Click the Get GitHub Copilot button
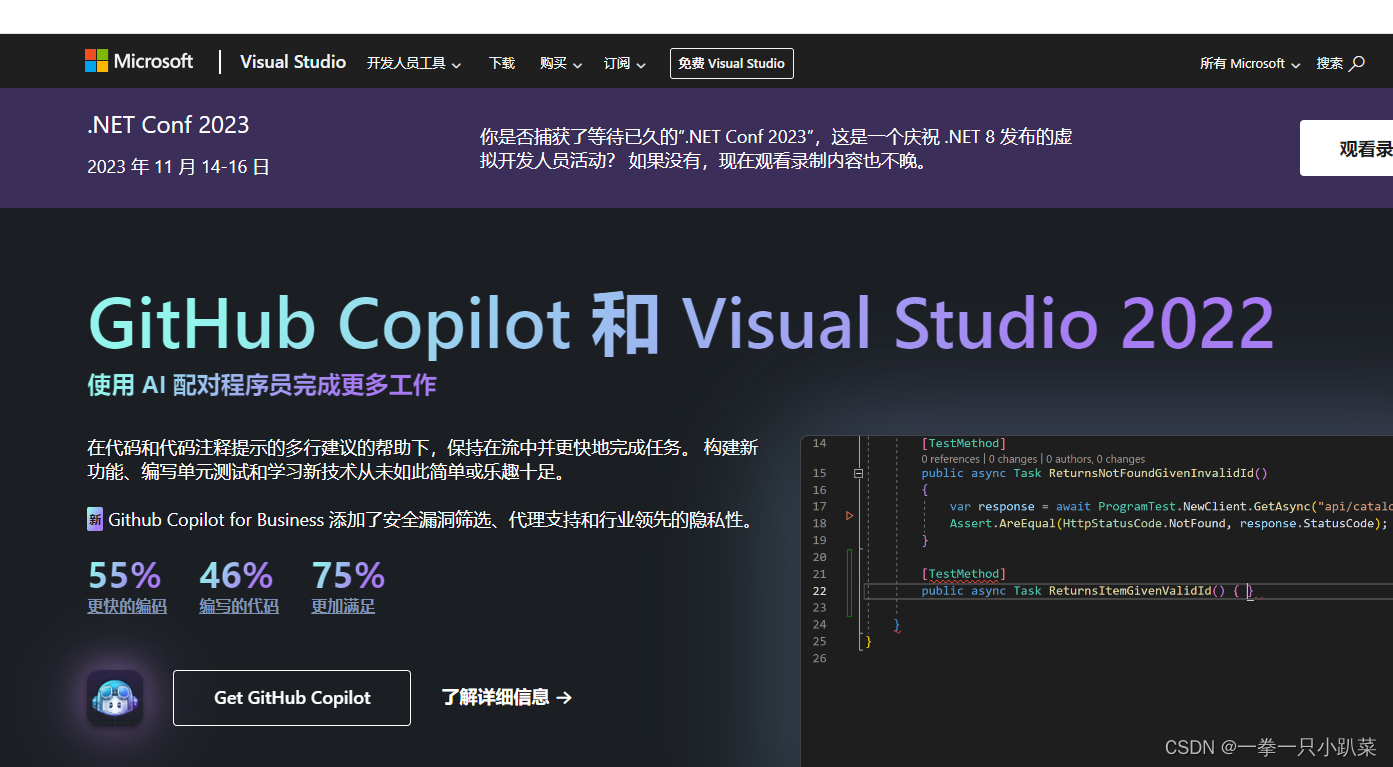This screenshot has height=767, width=1393. click(x=292, y=698)
